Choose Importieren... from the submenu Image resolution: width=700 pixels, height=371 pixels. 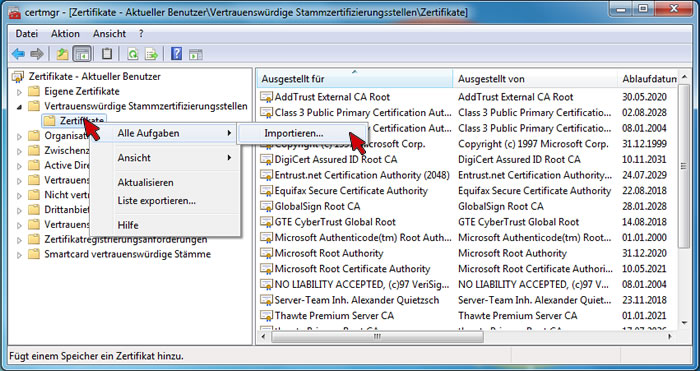(x=302, y=133)
